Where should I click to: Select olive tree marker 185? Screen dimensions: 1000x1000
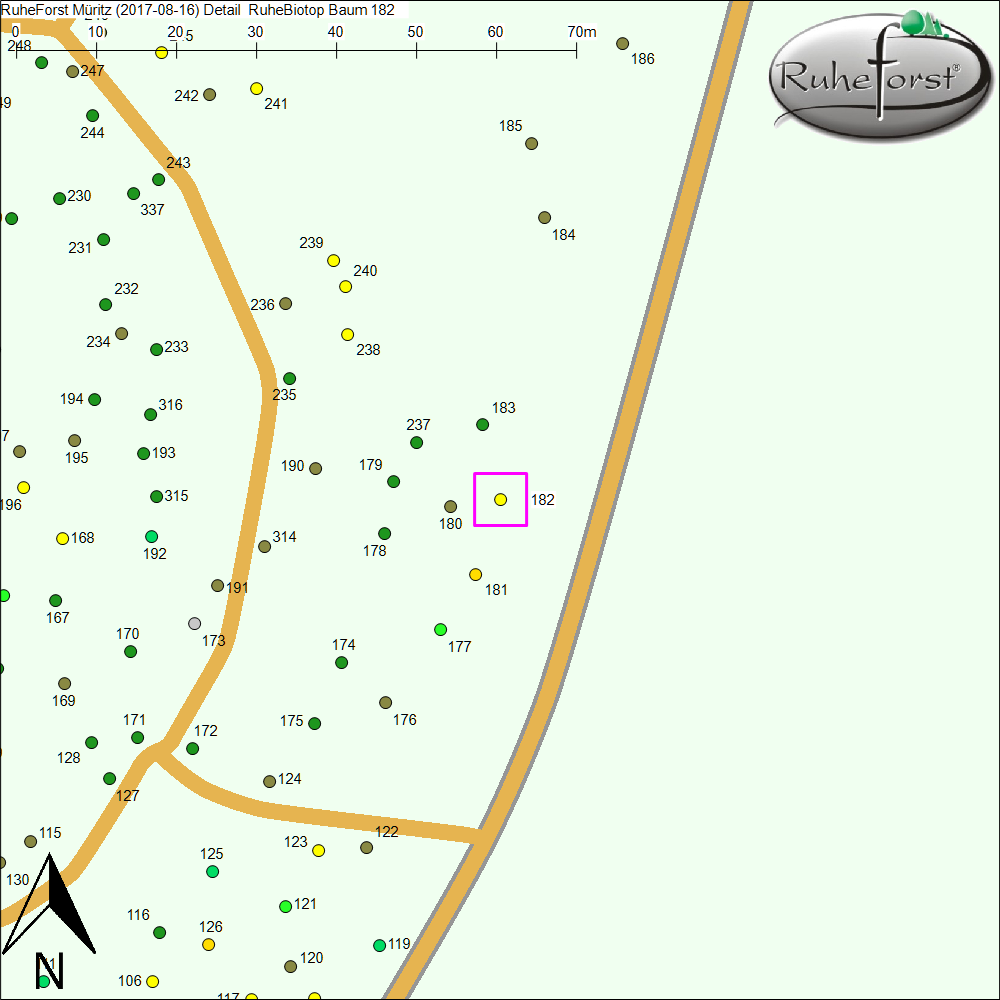tap(531, 144)
